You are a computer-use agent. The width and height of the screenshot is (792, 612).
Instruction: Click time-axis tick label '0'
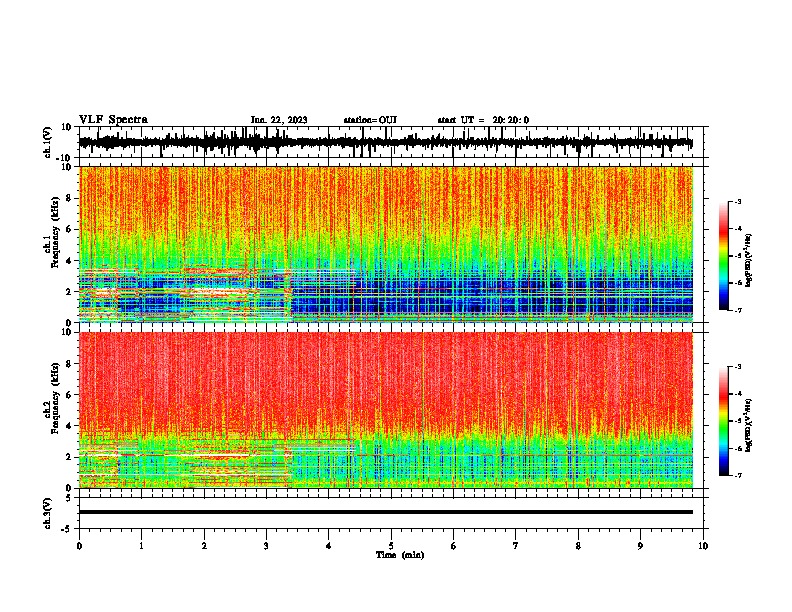click(79, 546)
